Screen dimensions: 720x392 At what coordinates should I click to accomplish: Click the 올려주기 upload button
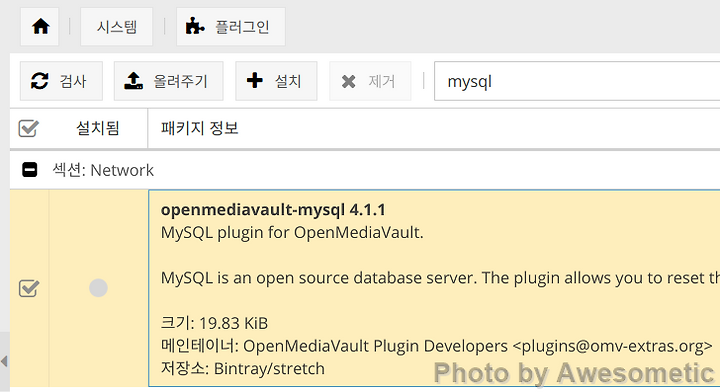pos(169,81)
